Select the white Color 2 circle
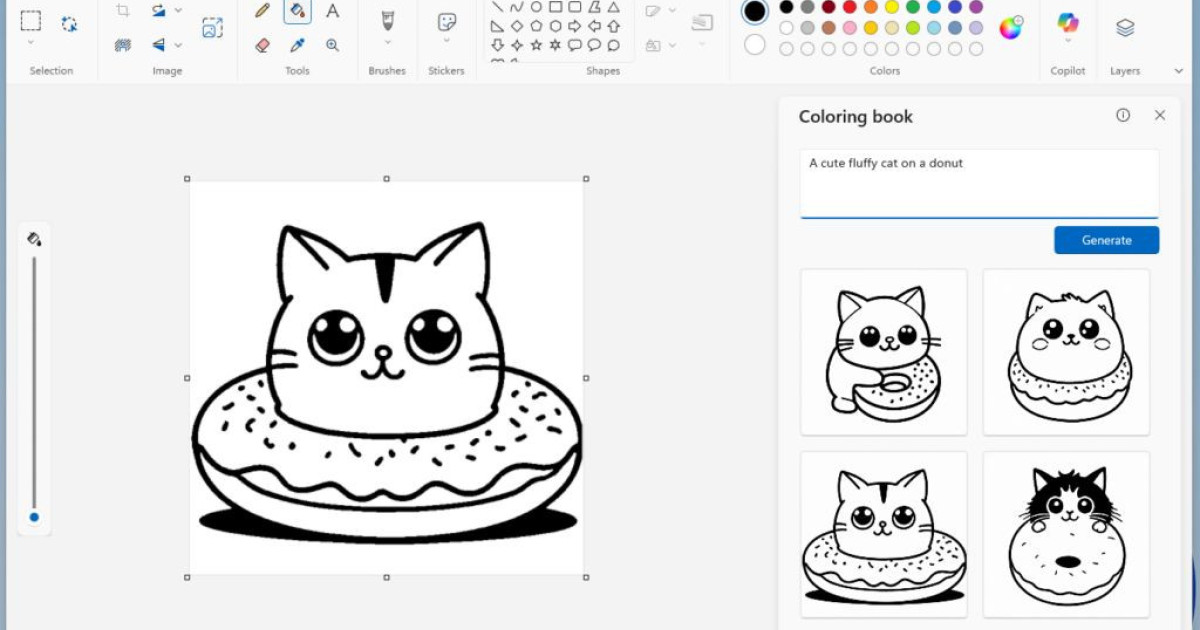Viewport: 1200px width, 630px height. click(755, 45)
